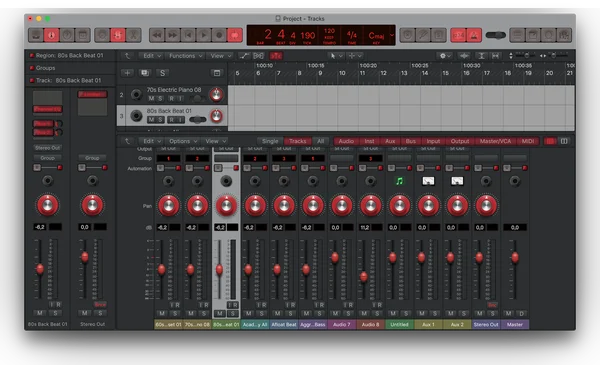Toggle the Audio channel filter button

[346, 141]
